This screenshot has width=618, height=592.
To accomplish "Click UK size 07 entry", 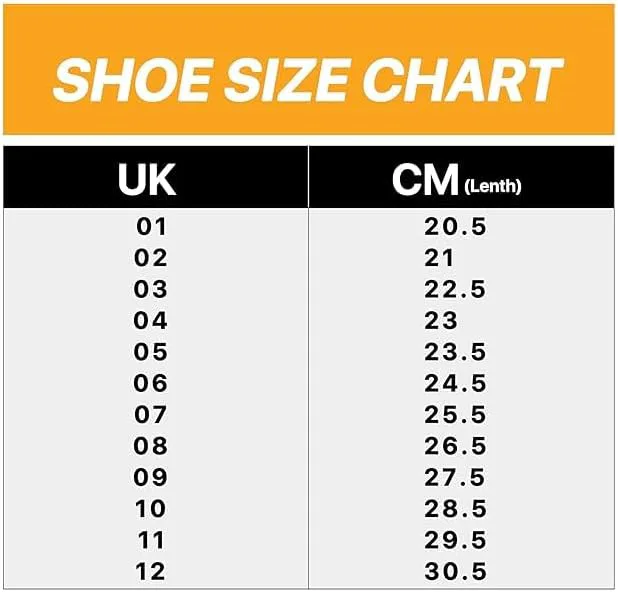I will tap(151, 415).
